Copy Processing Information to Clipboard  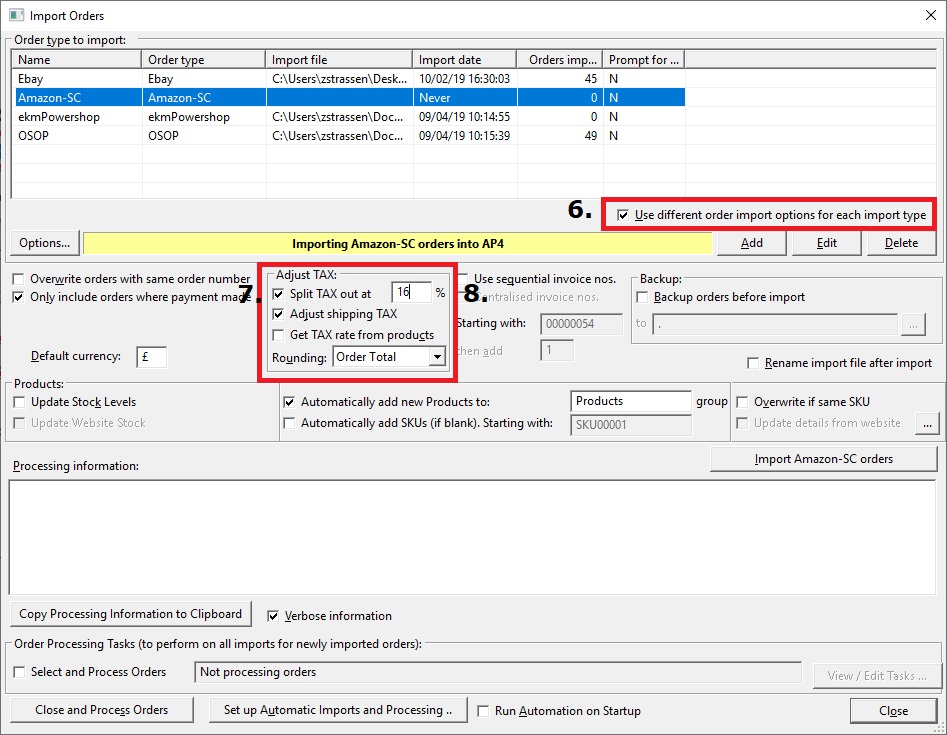click(x=130, y=614)
